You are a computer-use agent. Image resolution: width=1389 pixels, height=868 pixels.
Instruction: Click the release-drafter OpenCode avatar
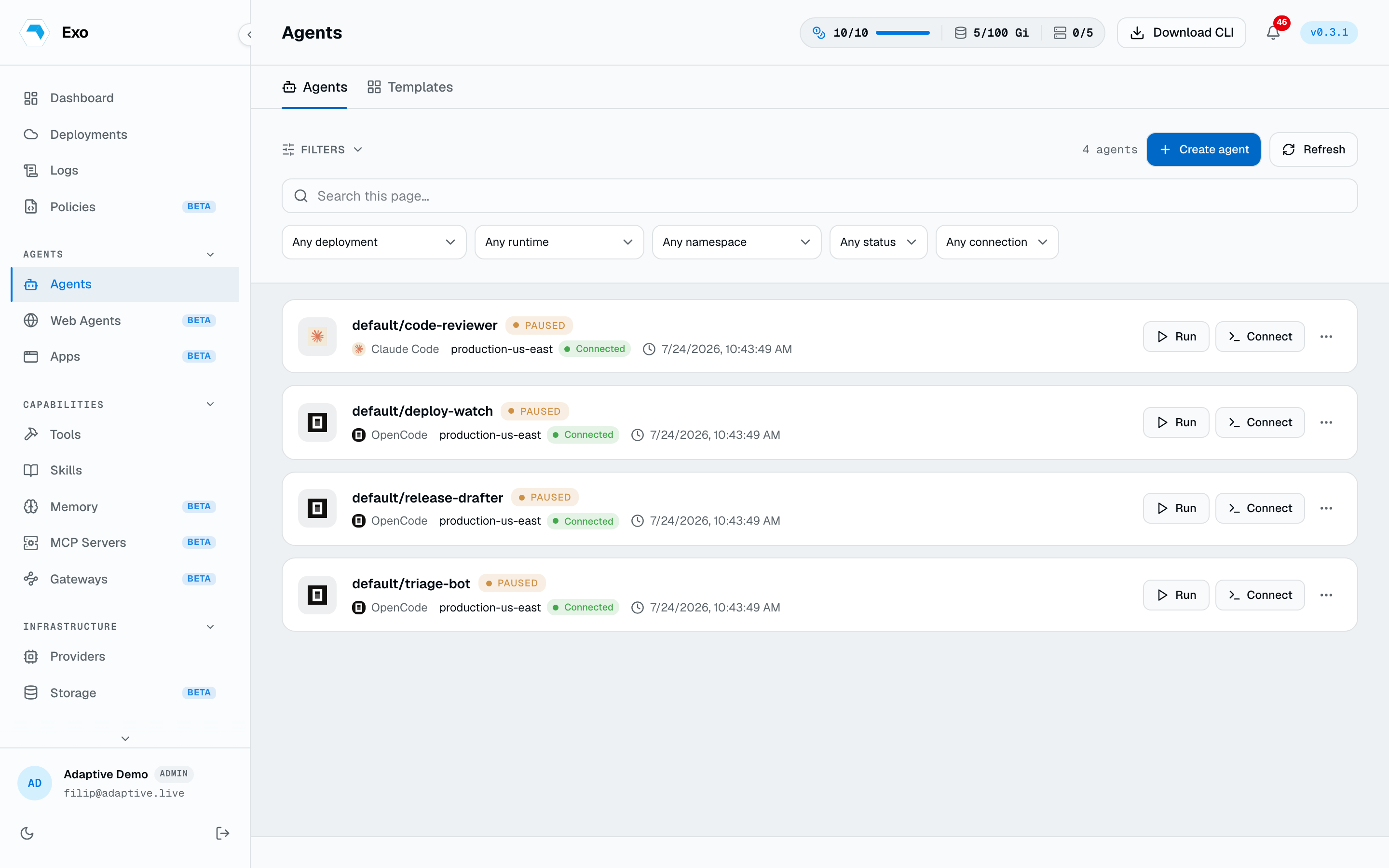[317, 508]
